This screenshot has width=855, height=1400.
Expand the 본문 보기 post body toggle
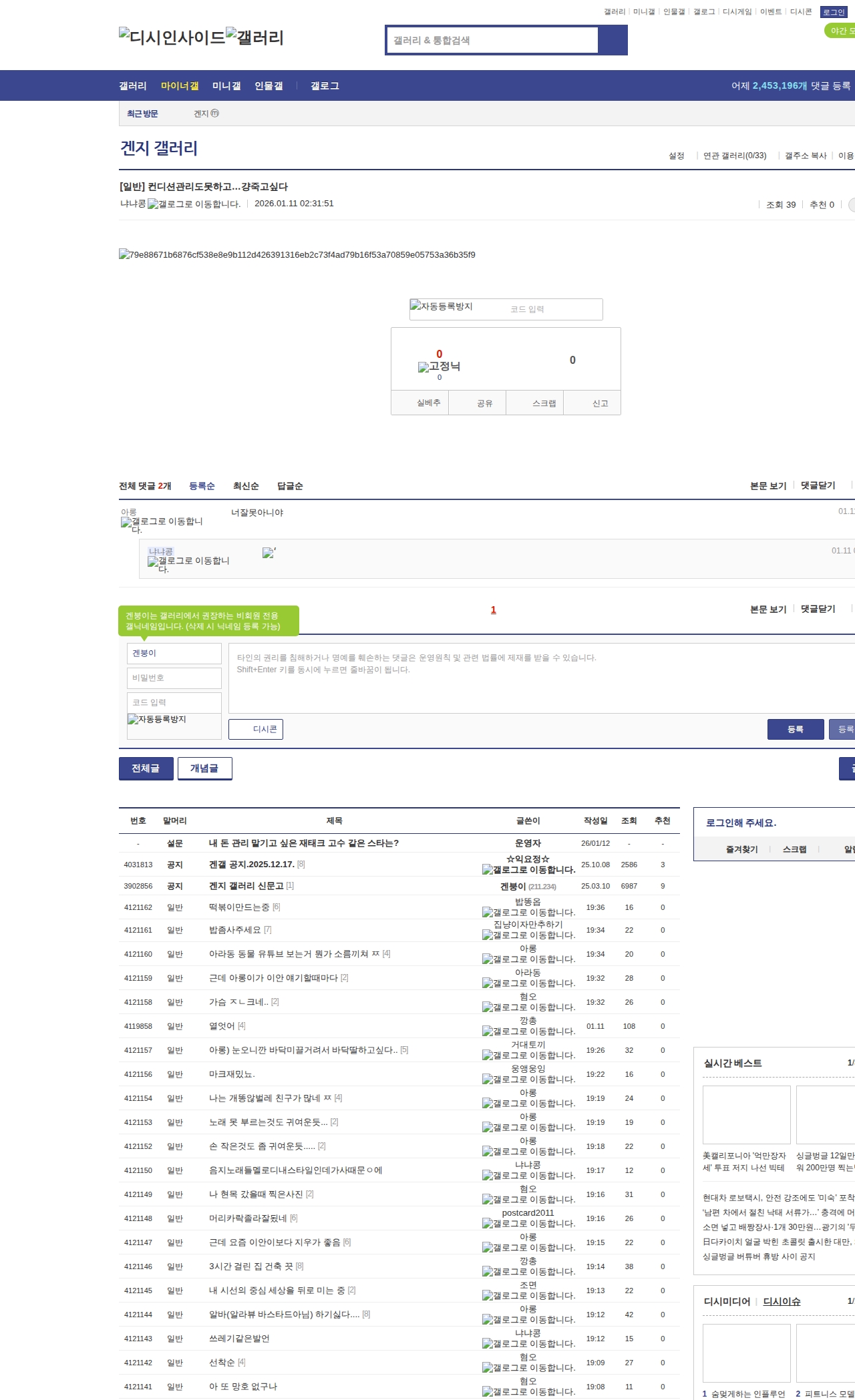tap(768, 485)
